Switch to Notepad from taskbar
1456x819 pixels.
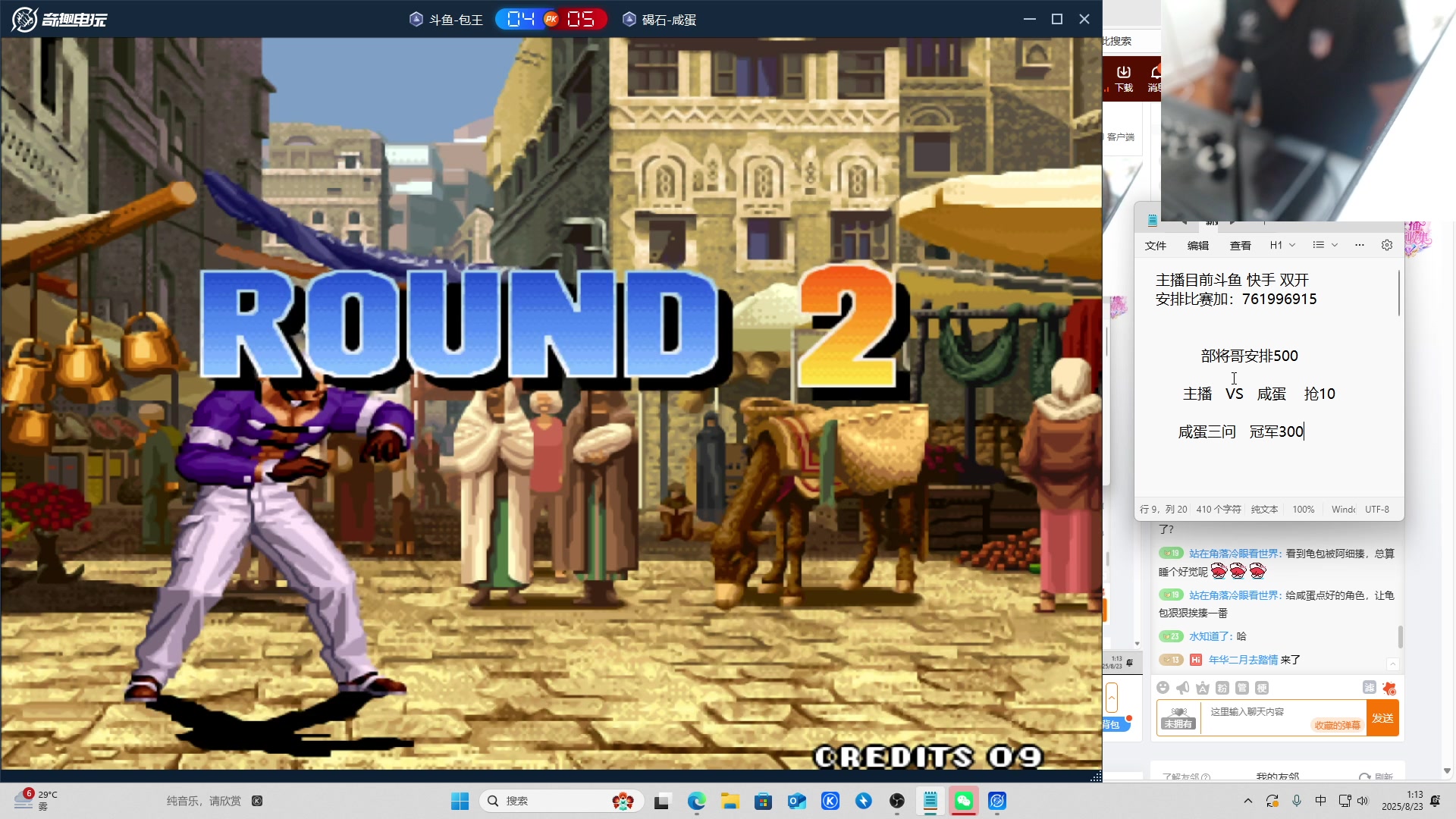click(x=930, y=801)
